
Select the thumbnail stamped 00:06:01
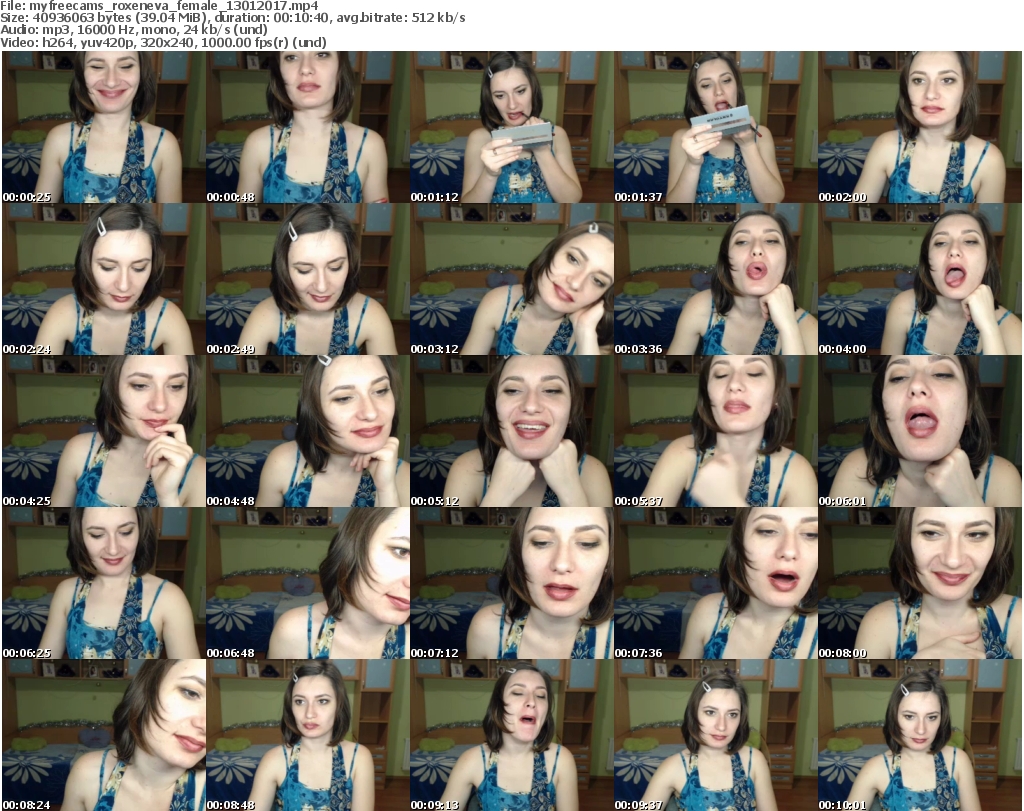click(920, 432)
